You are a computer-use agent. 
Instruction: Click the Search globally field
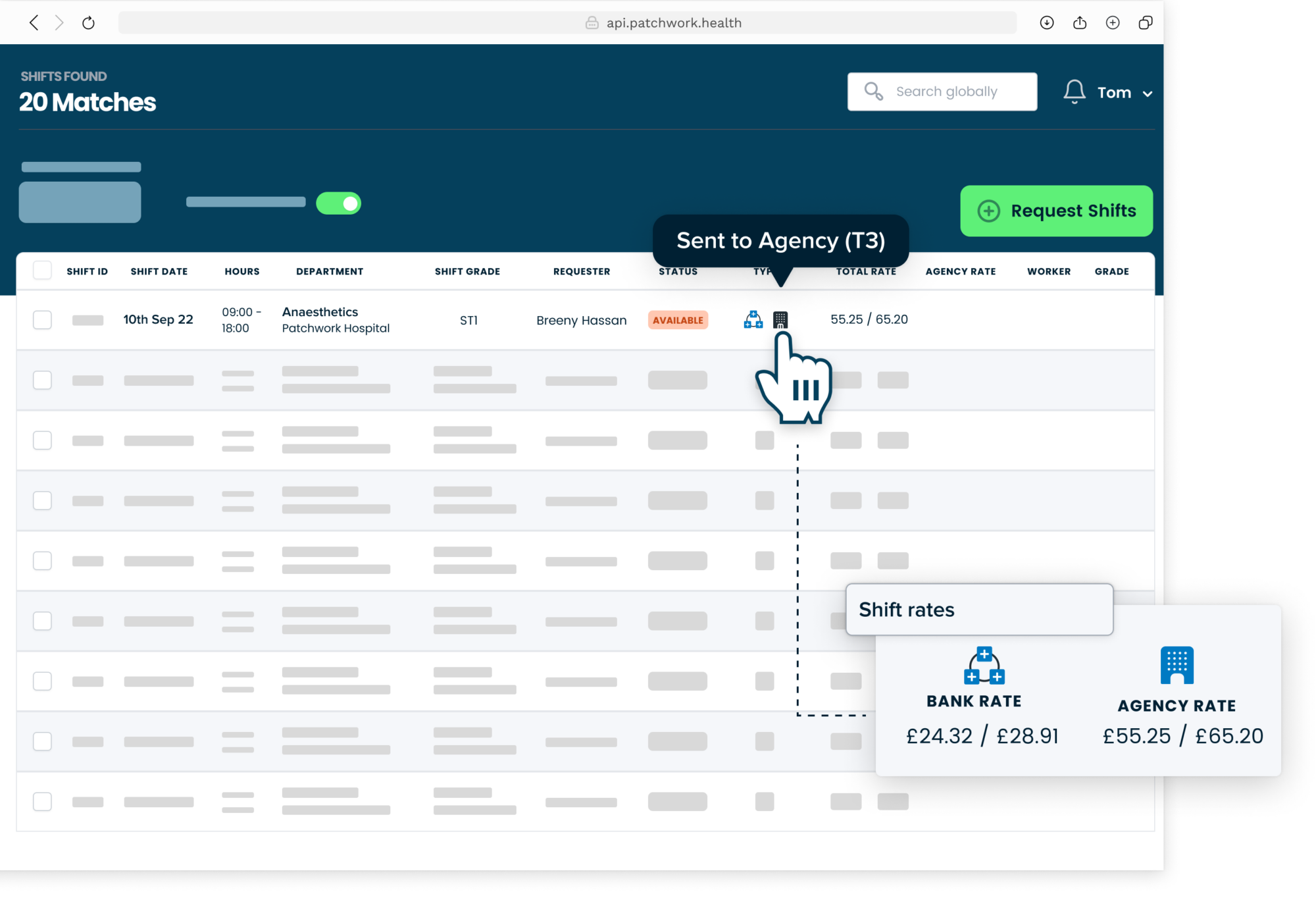click(x=942, y=92)
